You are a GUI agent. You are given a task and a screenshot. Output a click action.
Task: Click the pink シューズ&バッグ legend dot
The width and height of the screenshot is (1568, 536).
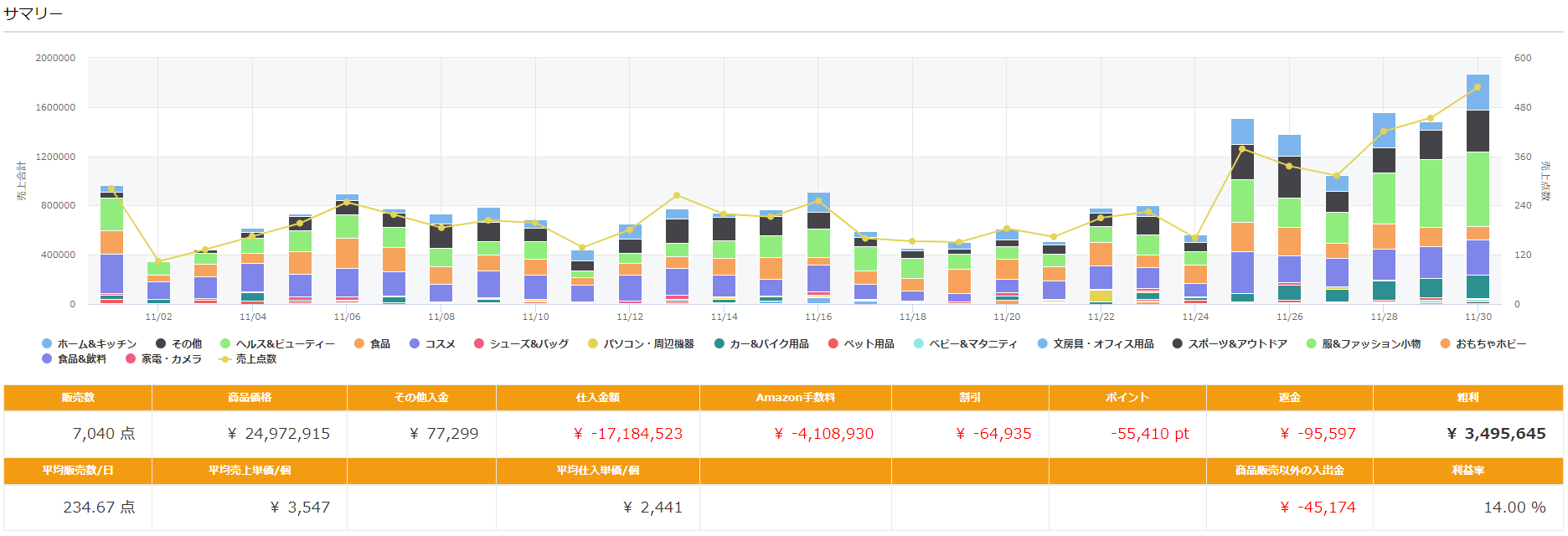(x=479, y=344)
